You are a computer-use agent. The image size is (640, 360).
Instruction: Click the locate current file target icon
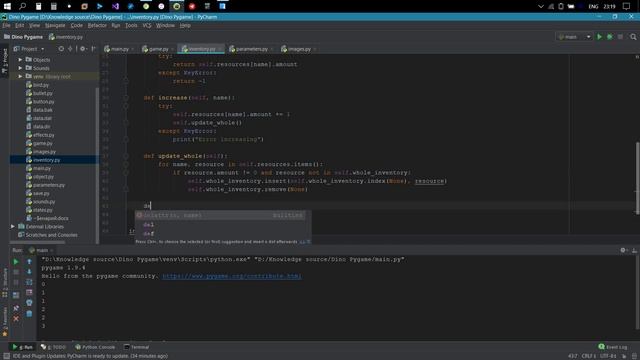[61, 49]
